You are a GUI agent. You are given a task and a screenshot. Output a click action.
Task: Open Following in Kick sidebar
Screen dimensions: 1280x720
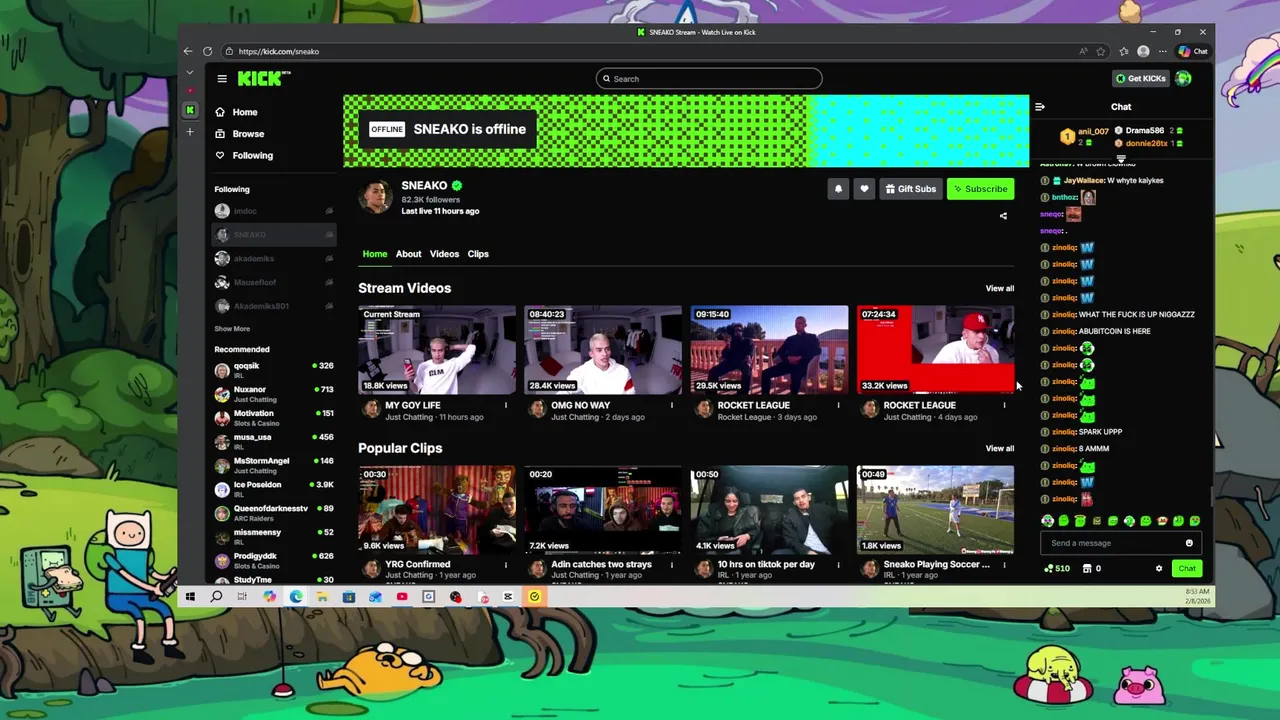(x=252, y=156)
